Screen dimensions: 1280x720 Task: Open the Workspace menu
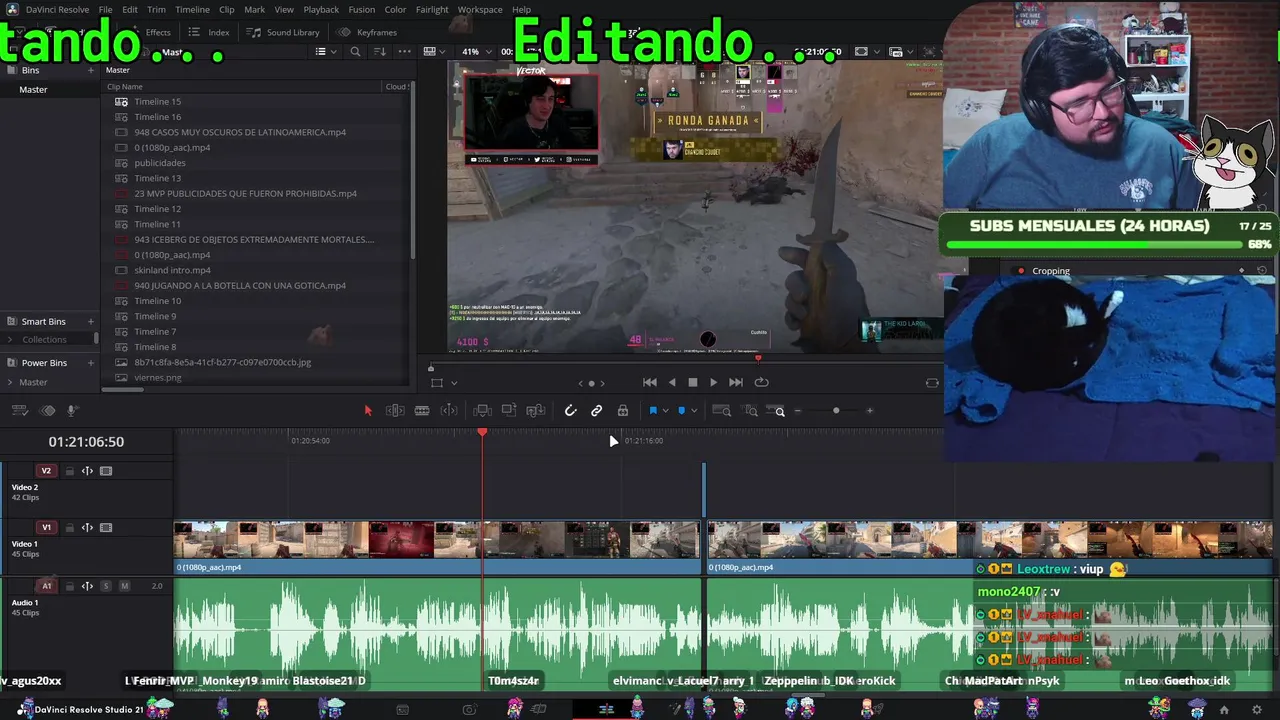480,9
